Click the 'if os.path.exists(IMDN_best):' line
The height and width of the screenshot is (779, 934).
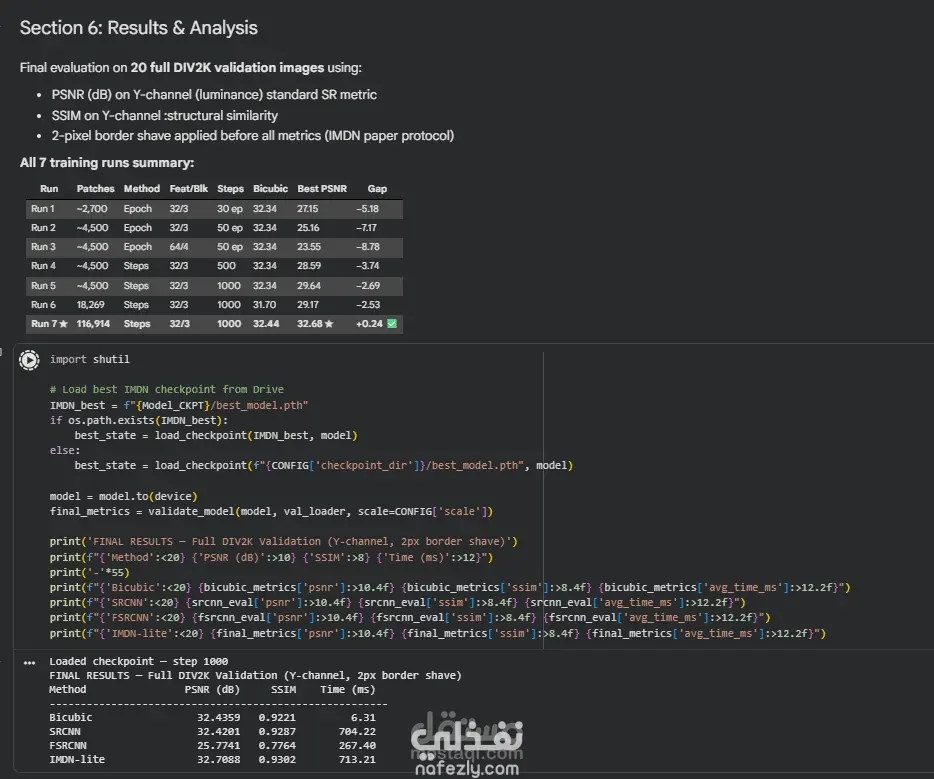[x=139, y=420]
